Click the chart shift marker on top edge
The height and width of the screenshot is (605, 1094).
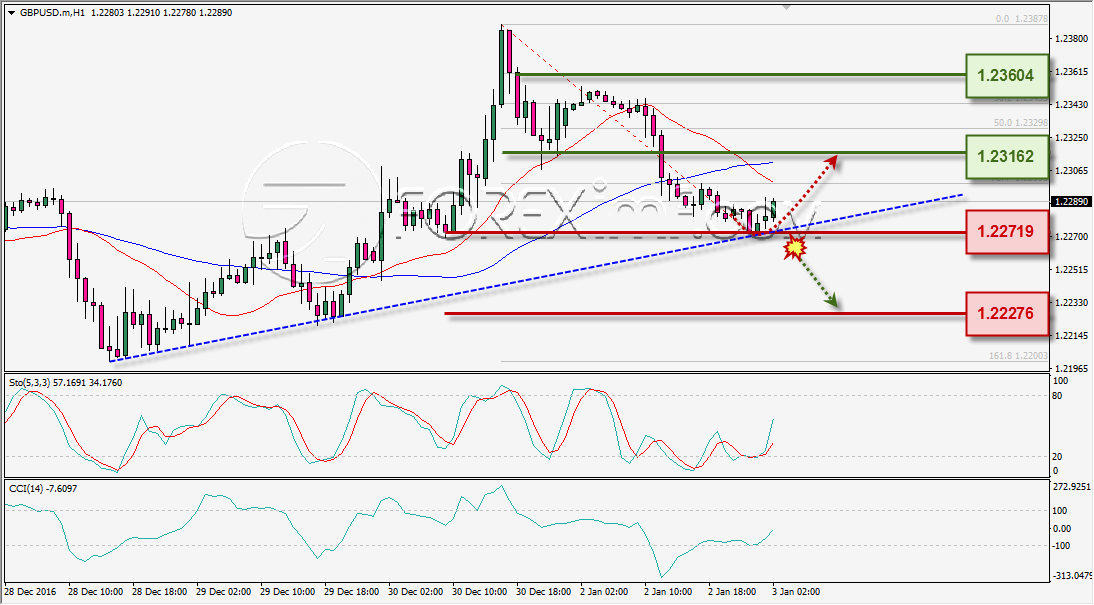coord(787,7)
